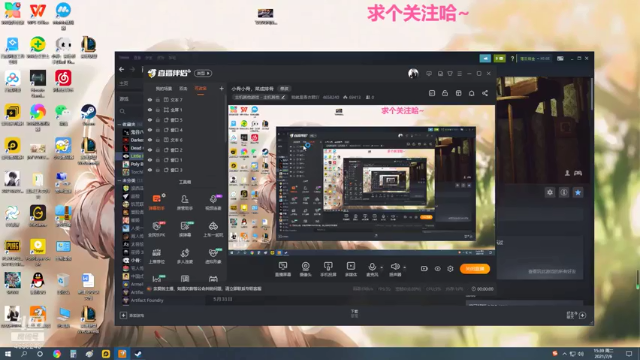The height and width of the screenshot is (360, 640).
Task: Click the Steam library search icon
Action: point(122,111)
